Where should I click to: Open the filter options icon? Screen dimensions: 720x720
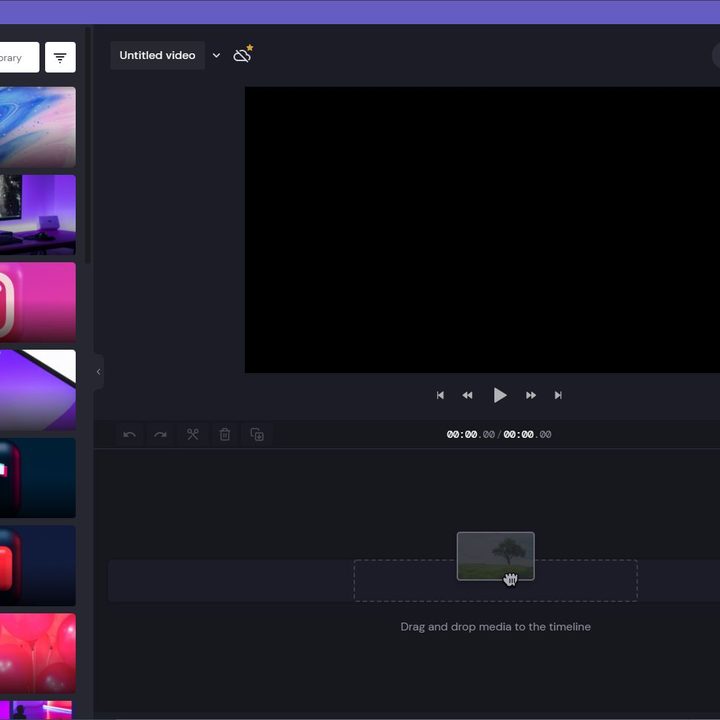click(60, 57)
